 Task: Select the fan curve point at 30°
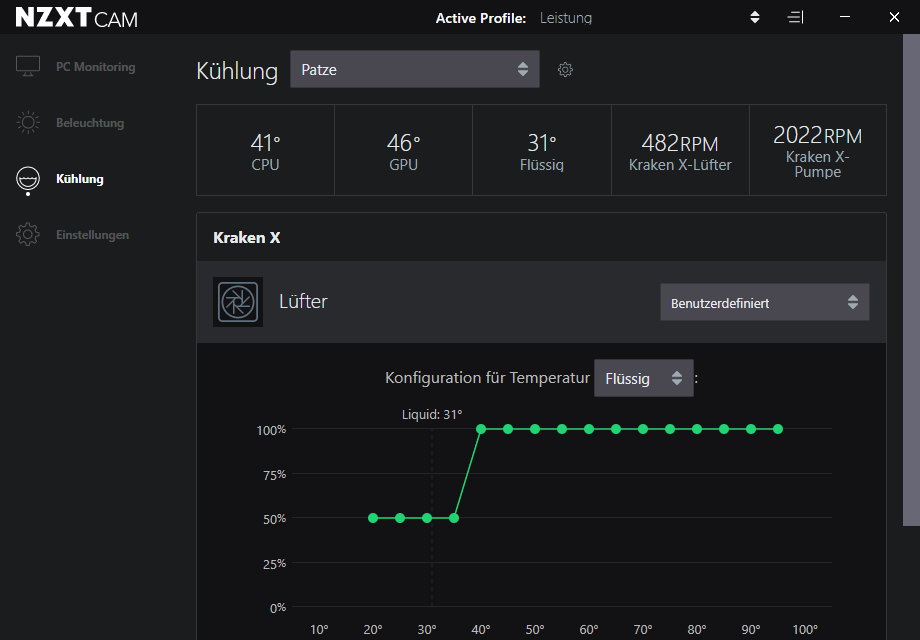click(427, 518)
